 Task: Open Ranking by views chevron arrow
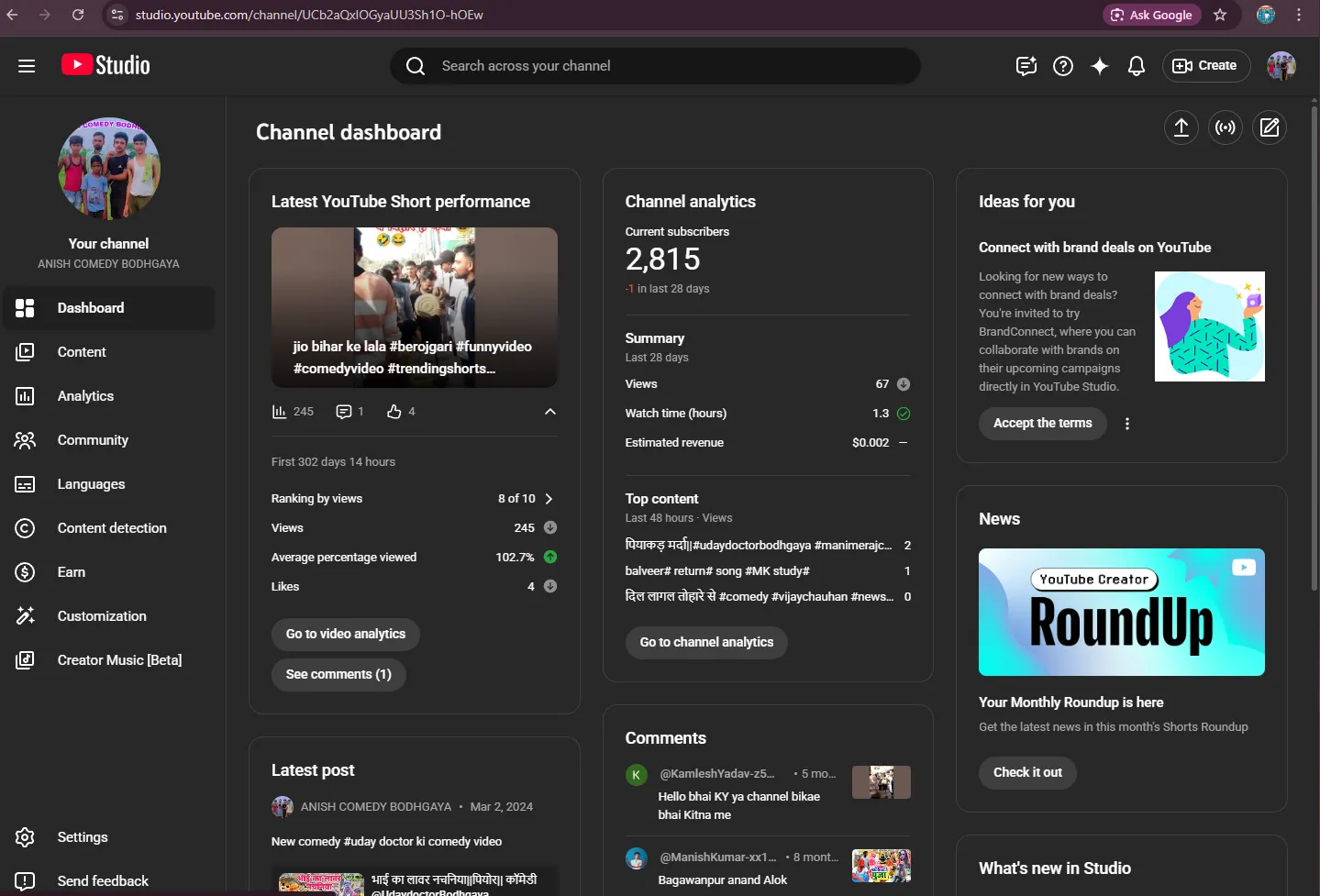coord(549,499)
